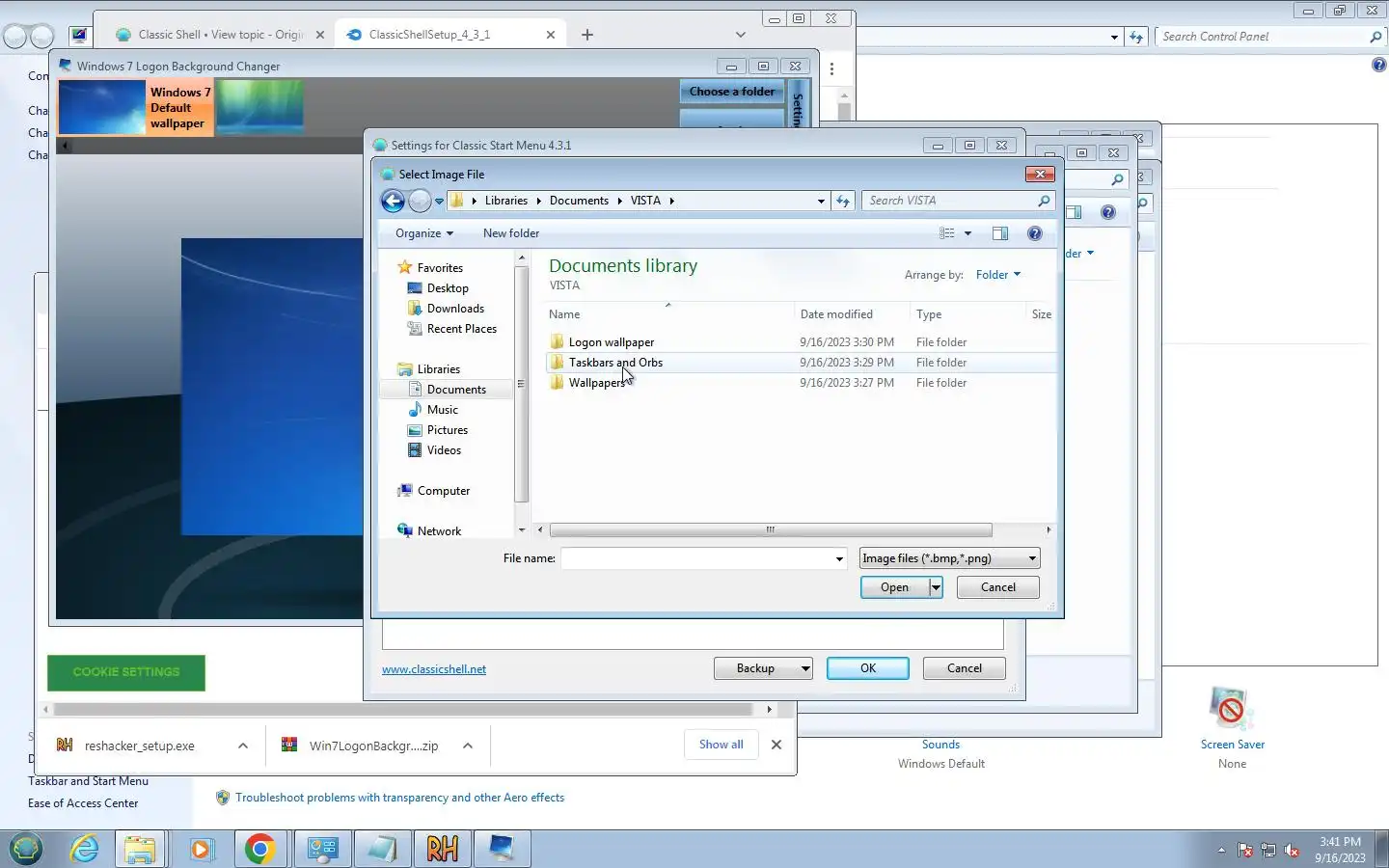Open Downloads in Favorites

tap(455, 309)
